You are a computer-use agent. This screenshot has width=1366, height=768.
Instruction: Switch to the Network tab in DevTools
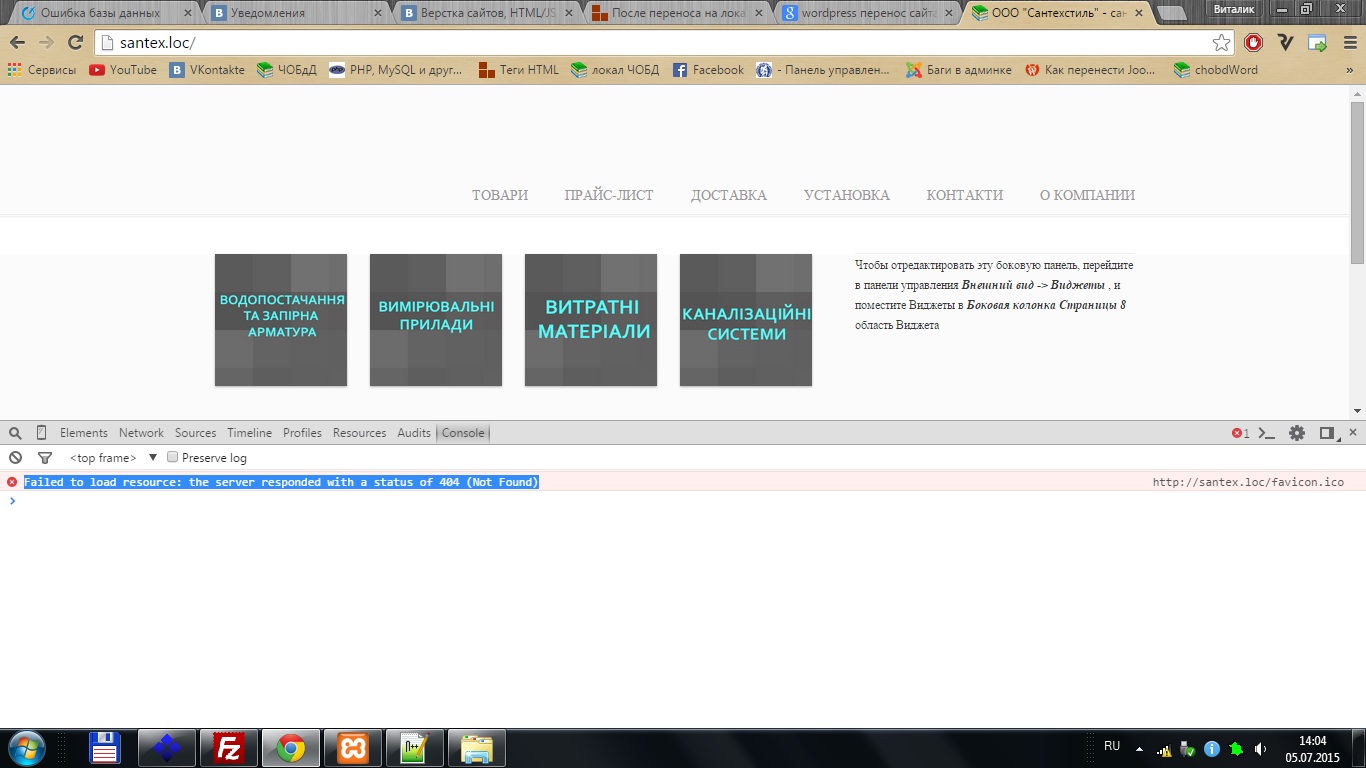click(141, 433)
